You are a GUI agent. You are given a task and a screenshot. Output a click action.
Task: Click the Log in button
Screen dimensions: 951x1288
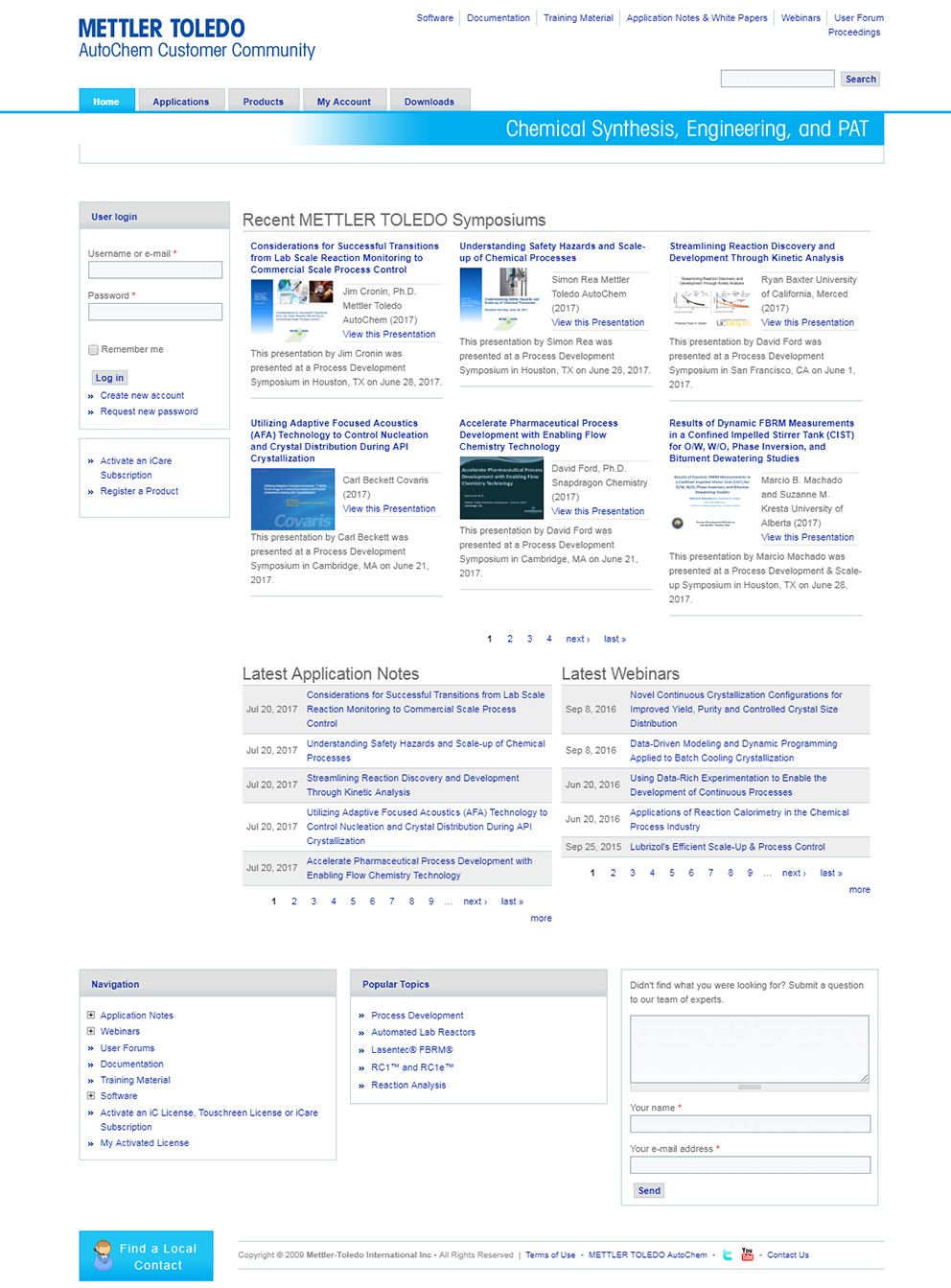tap(109, 378)
